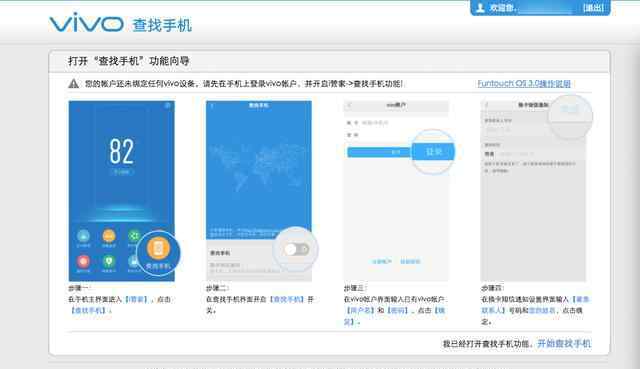Click the yellow round icon in step one phone screen

click(109, 236)
